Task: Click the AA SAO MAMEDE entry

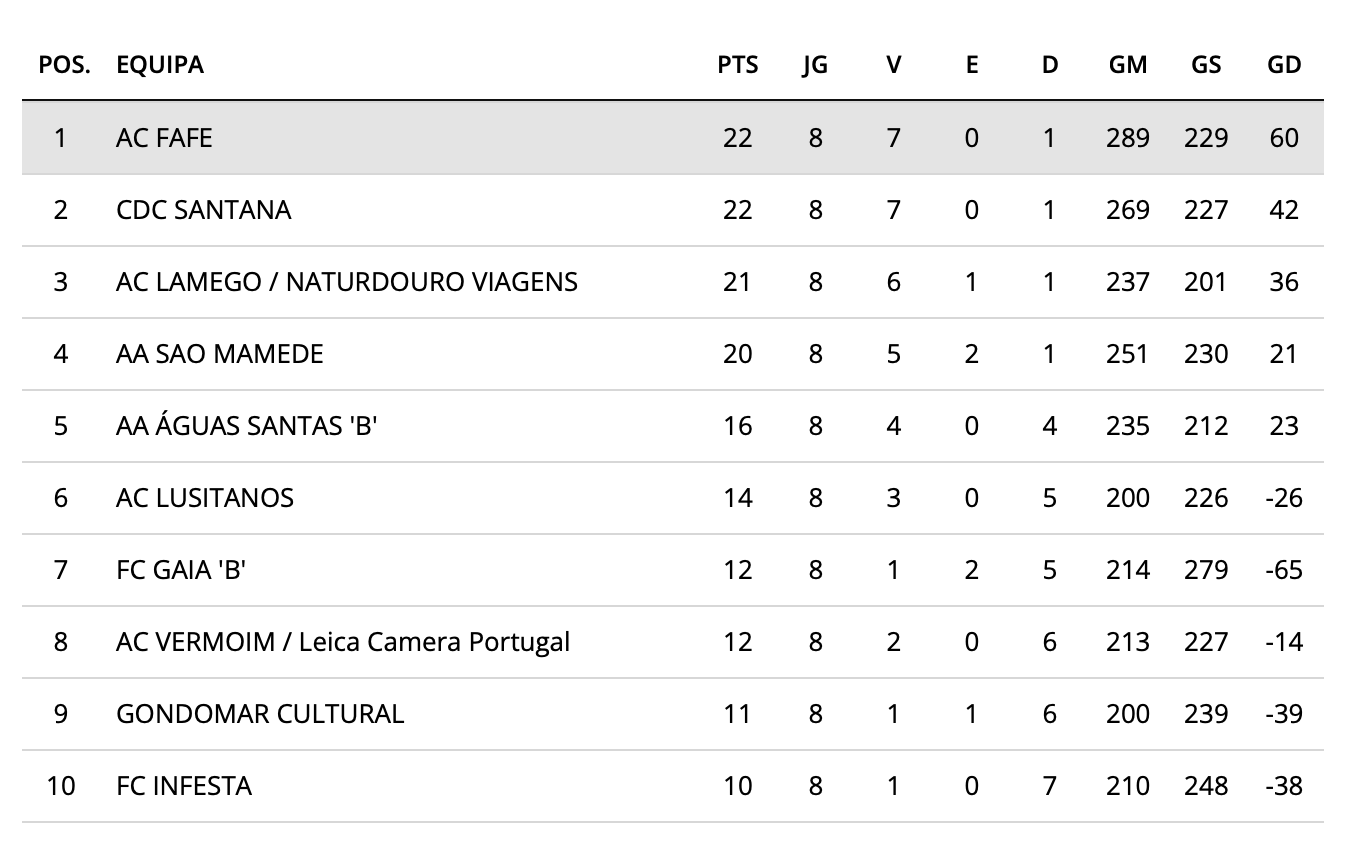Action: coord(219,354)
